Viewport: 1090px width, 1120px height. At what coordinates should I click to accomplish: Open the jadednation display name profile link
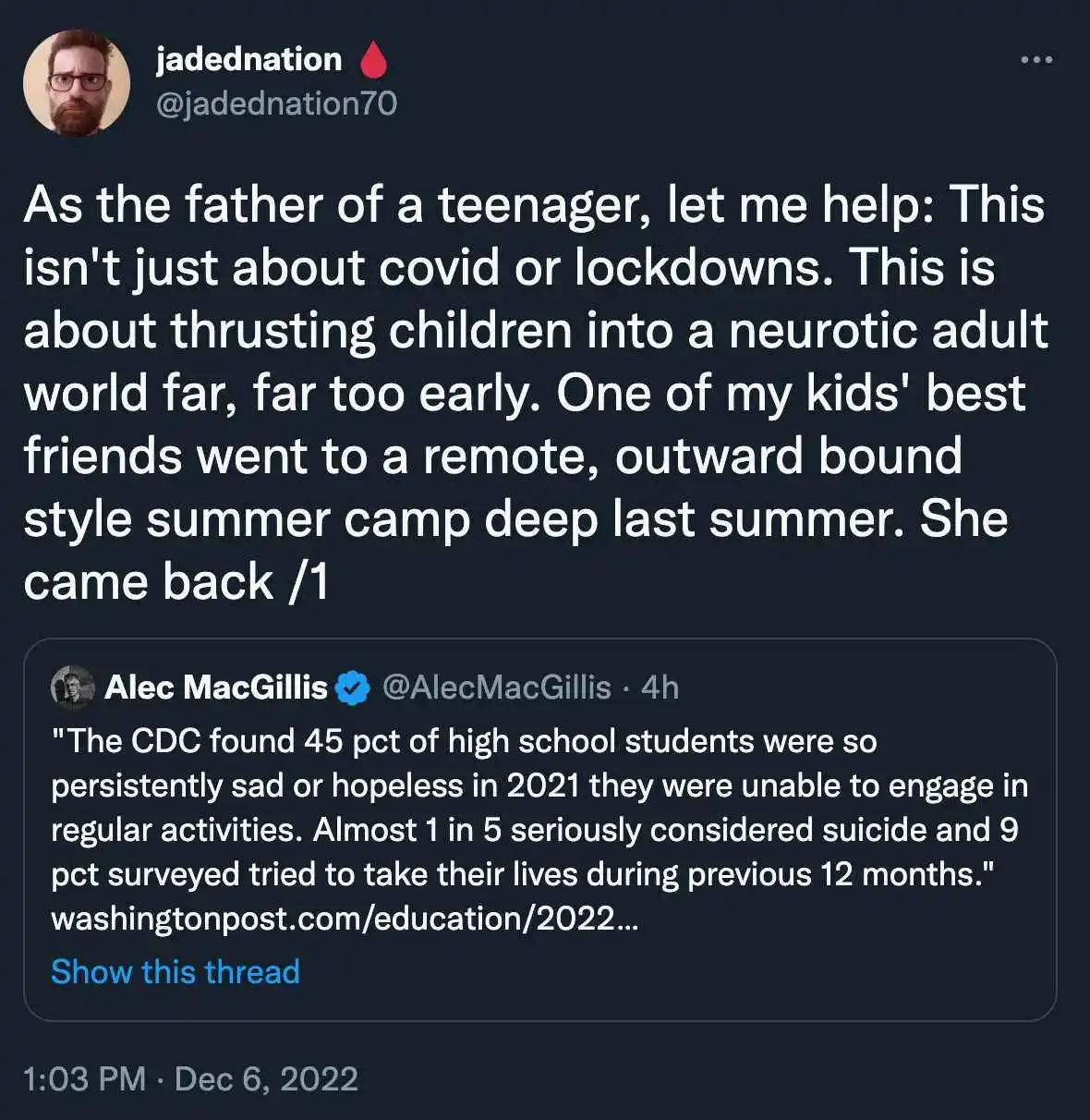(x=248, y=60)
